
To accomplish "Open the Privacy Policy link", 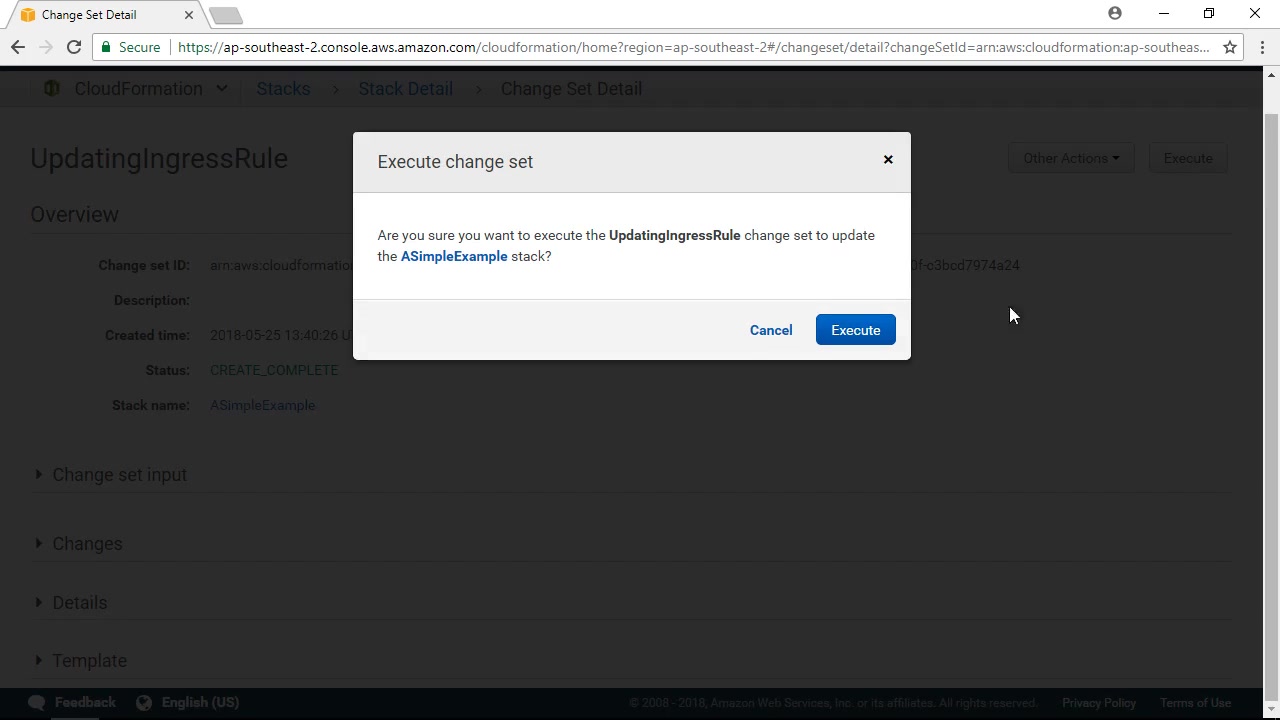I will [x=1099, y=703].
